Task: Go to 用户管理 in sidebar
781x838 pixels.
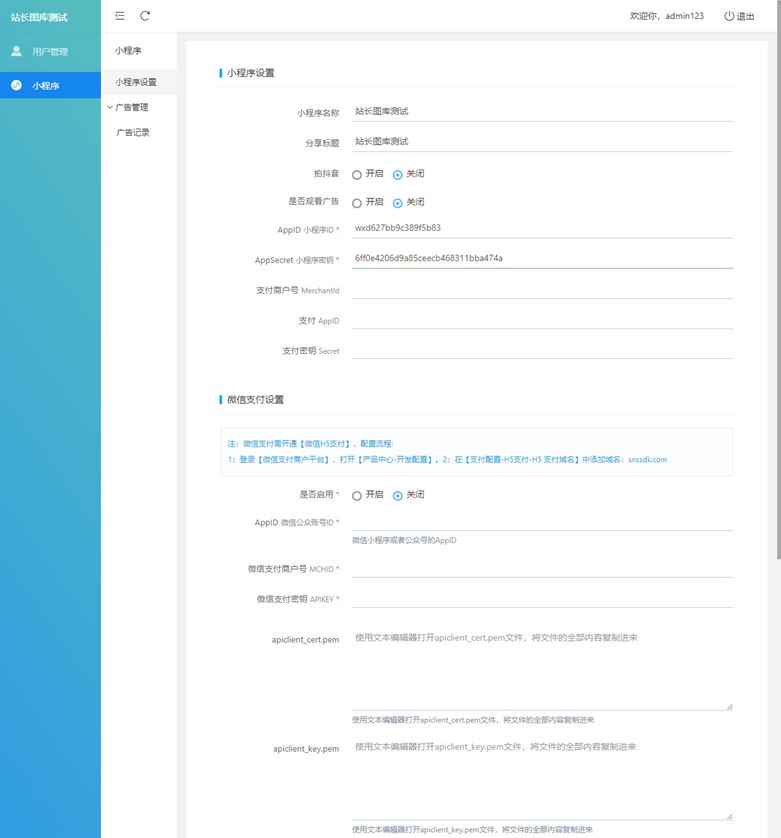Action: point(50,51)
